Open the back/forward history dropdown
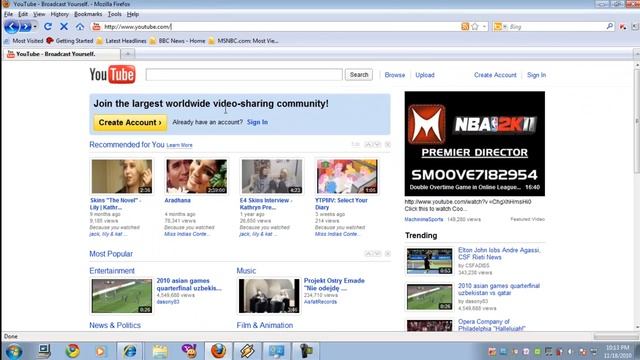This screenshot has width=640, height=360. pos(35,27)
